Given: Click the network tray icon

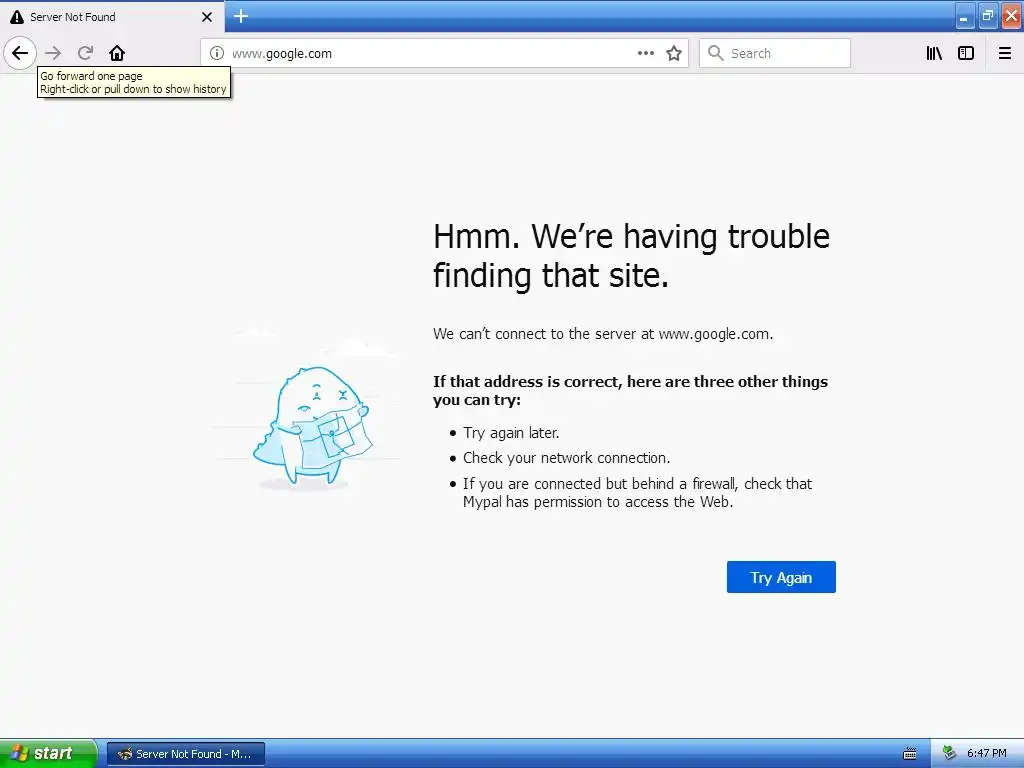Looking at the screenshot, I should 949,754.
